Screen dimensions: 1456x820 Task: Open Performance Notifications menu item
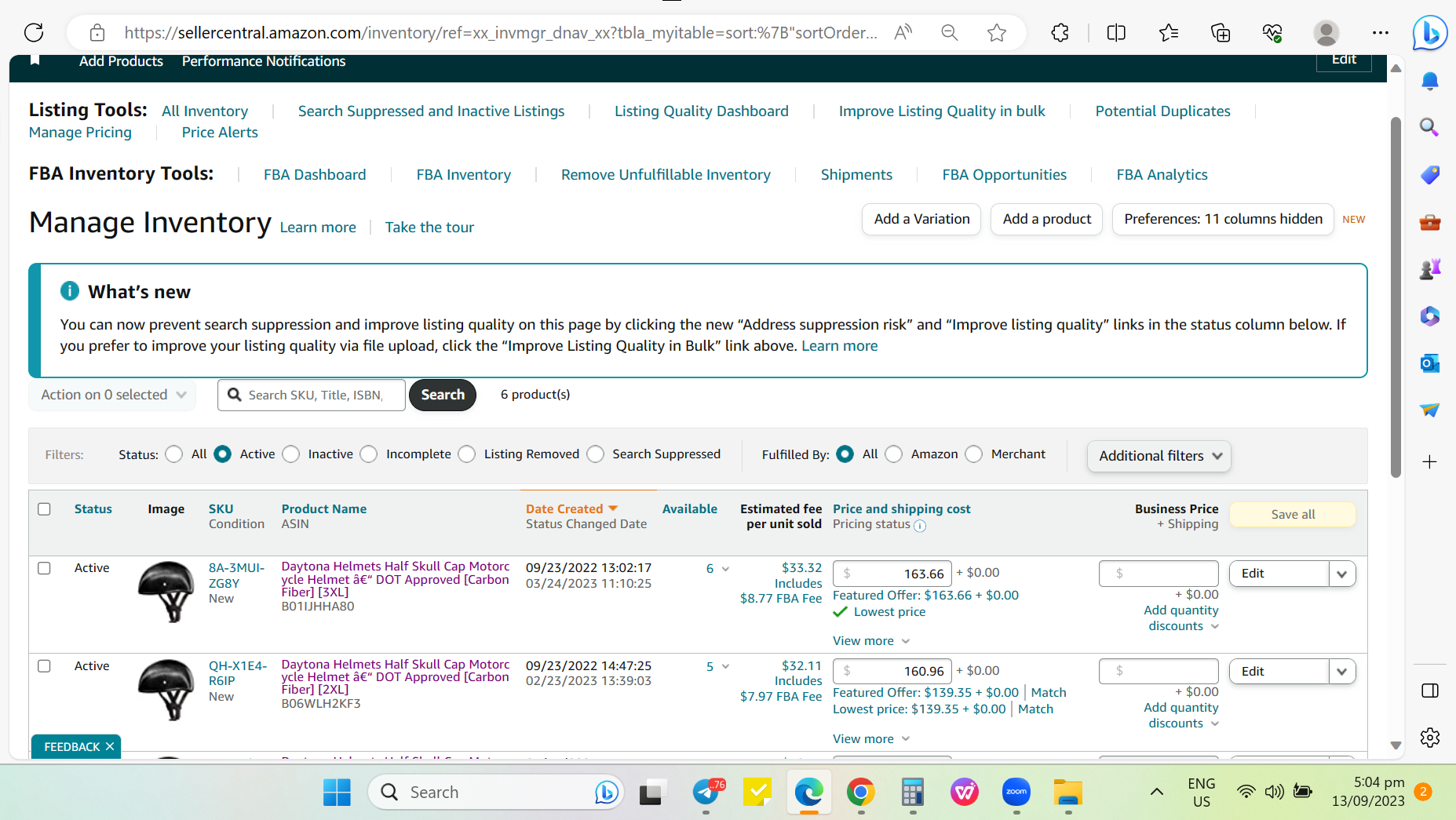tap(264, 61)
